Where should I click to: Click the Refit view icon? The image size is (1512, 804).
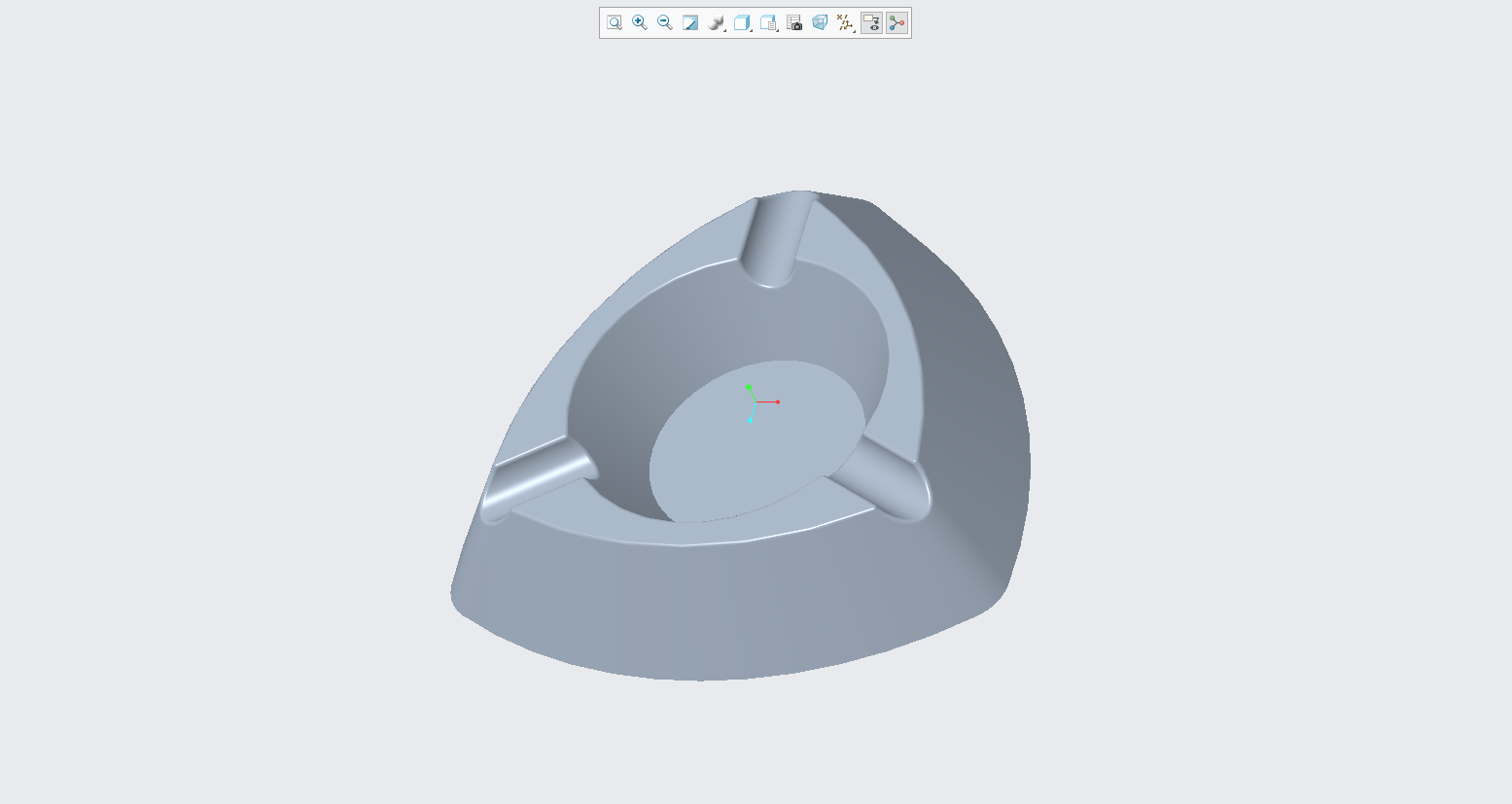click(x=615, y=22)
